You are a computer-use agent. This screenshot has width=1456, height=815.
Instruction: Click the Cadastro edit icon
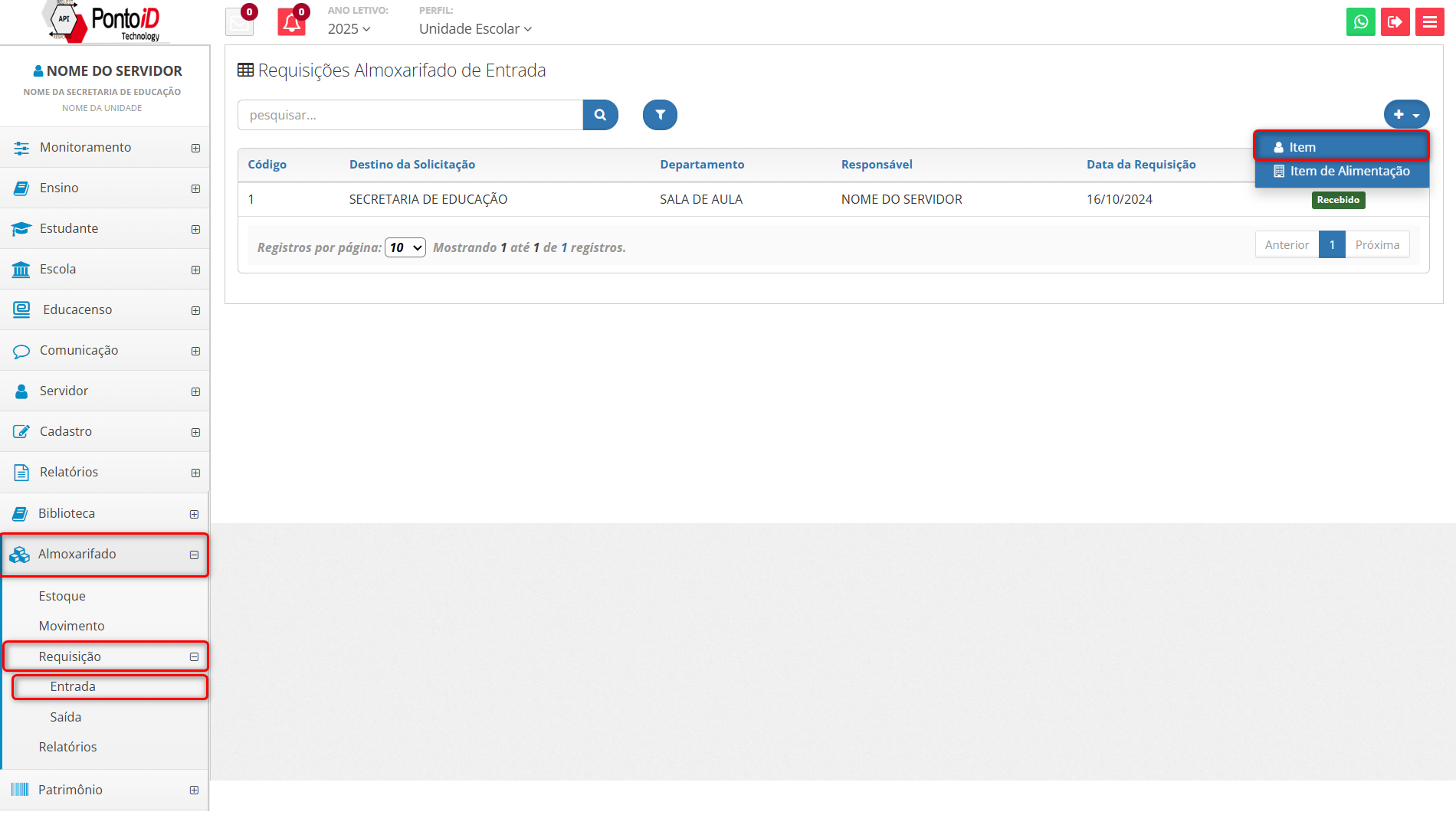click(x=21, y=432)
